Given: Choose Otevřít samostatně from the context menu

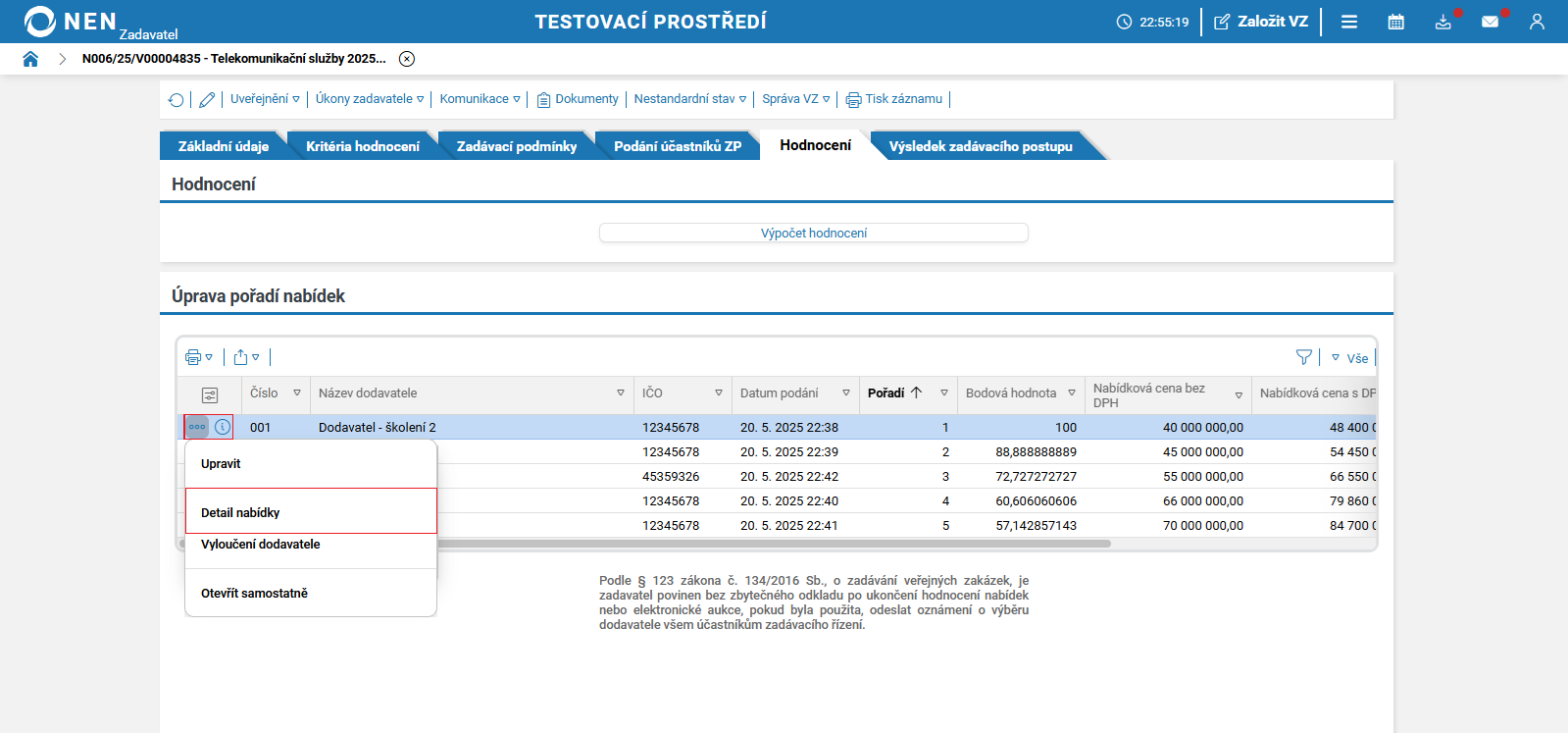Looking at the screenshot, I should click(311, 594).
